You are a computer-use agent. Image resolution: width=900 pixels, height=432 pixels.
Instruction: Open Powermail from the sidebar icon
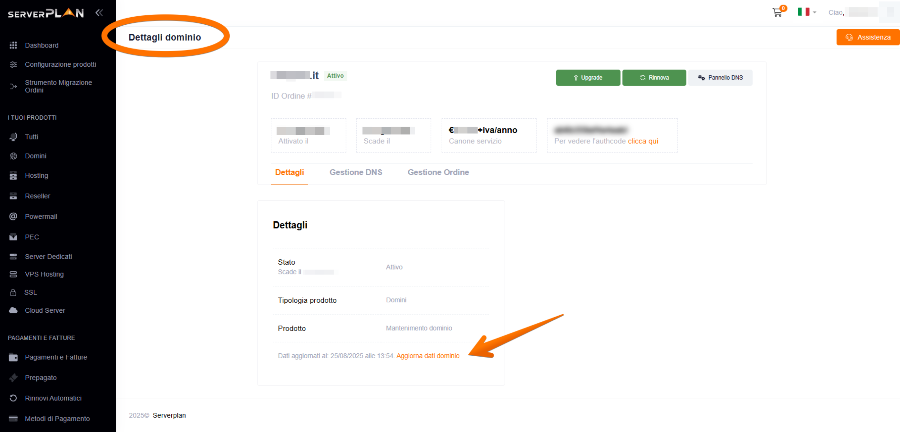pyautogui.click(x=13, y=216)
